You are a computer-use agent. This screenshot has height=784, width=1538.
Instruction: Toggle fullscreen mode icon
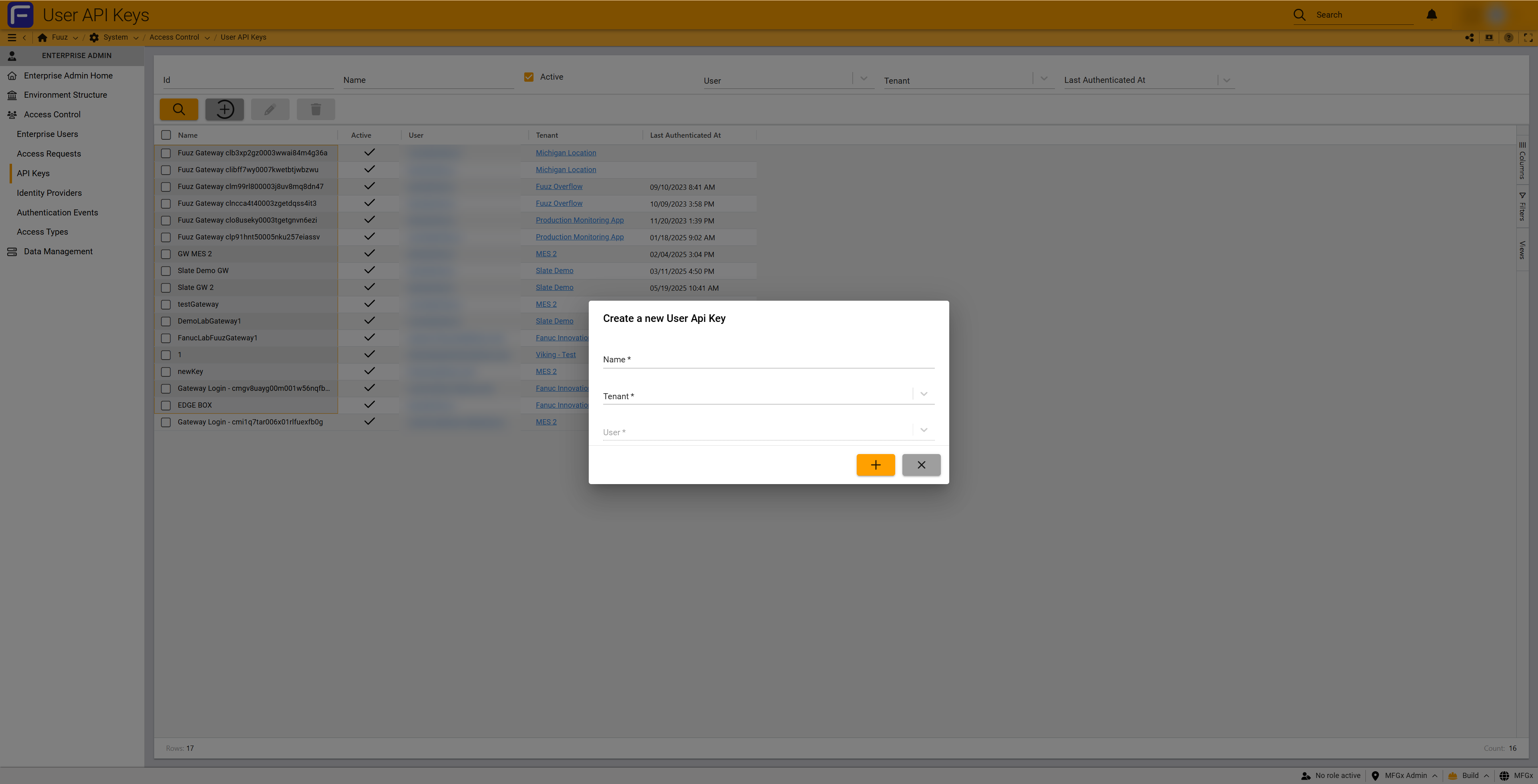click(x=1528, y=38)
